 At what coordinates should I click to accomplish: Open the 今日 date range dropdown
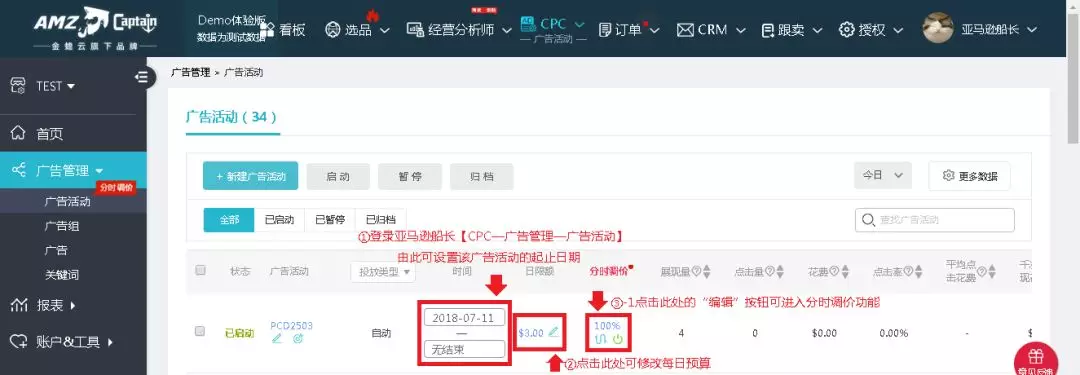pos(882,176)
